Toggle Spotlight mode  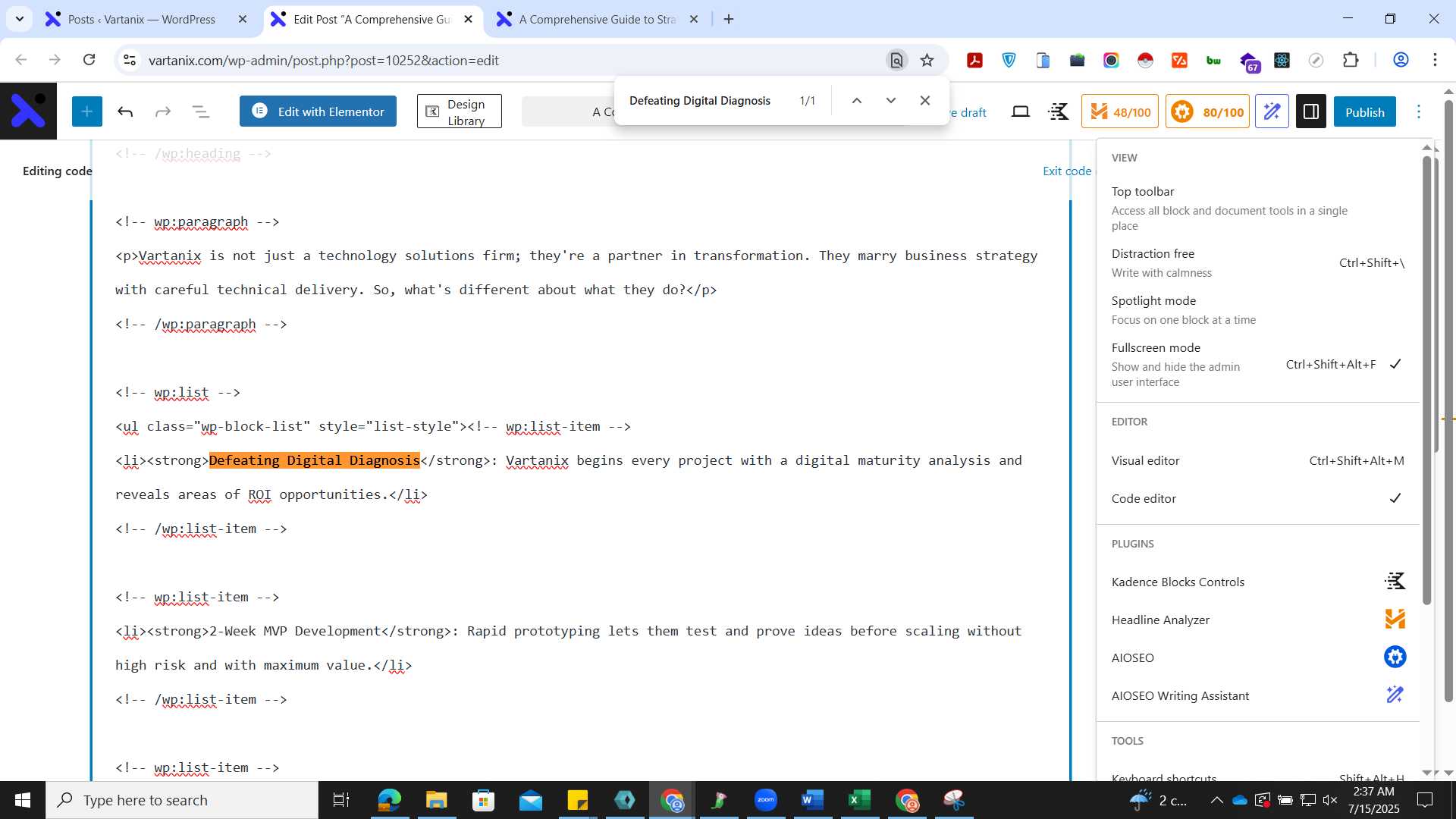pyautogui.click(x=1257, y=309)
